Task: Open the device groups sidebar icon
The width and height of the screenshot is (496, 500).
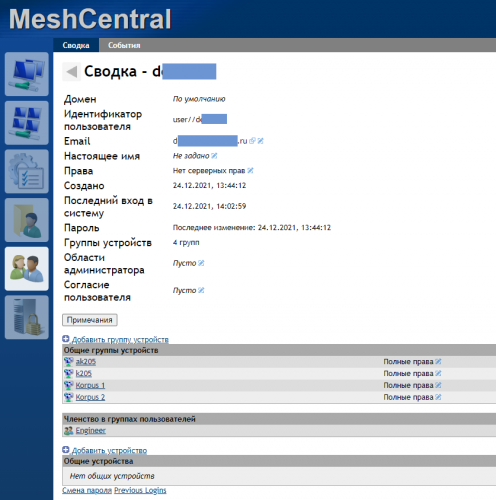Action: (x=27, y=123)
